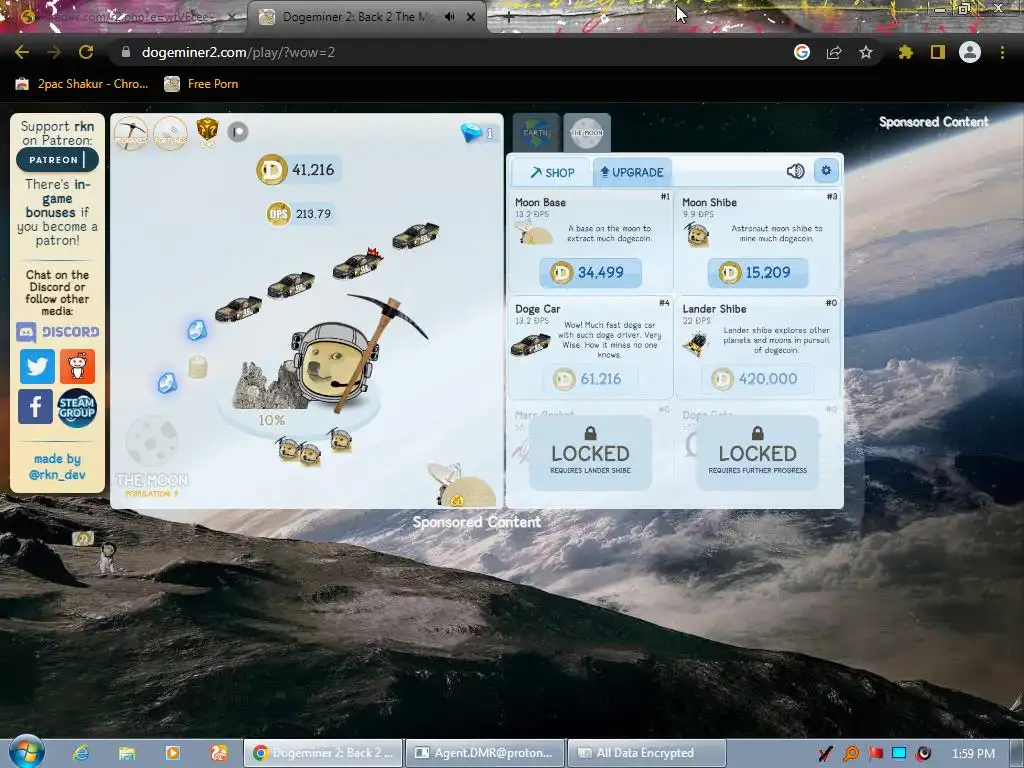Go back in Chrome

(22, 52)
